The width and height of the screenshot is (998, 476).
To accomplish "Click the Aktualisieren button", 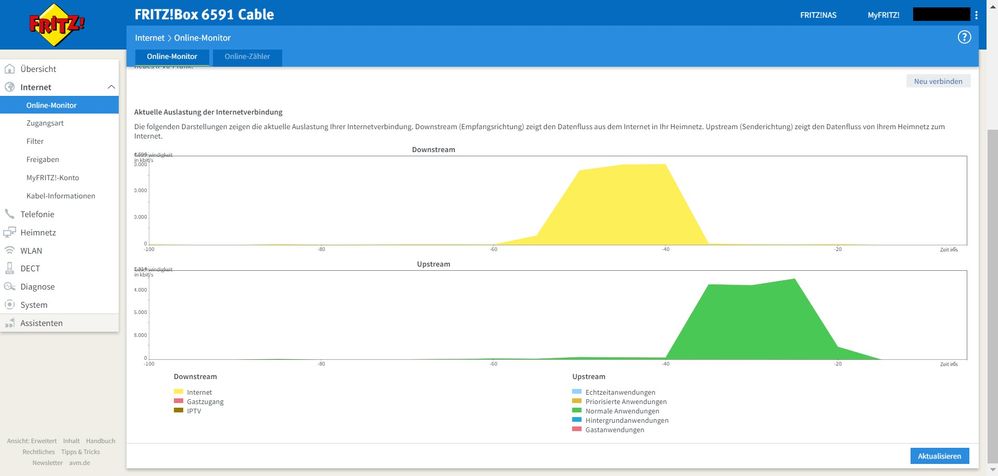I will (x=939, y=456).
